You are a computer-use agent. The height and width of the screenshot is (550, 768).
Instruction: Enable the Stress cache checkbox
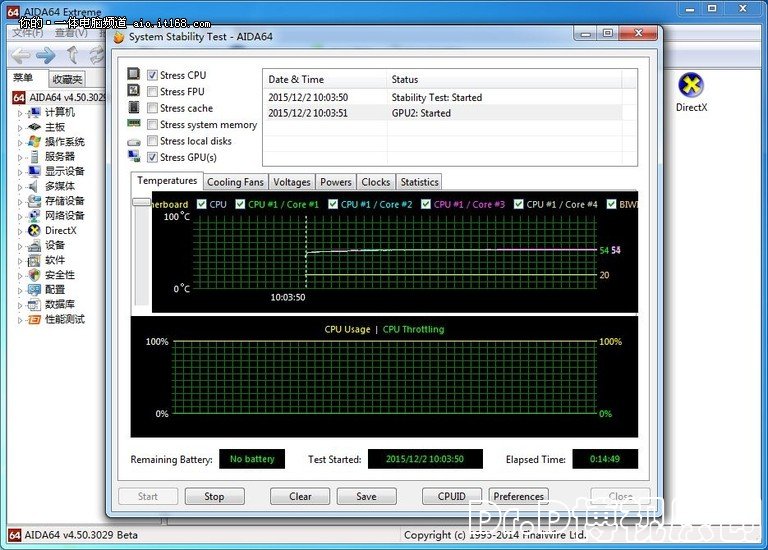point(152,108)
